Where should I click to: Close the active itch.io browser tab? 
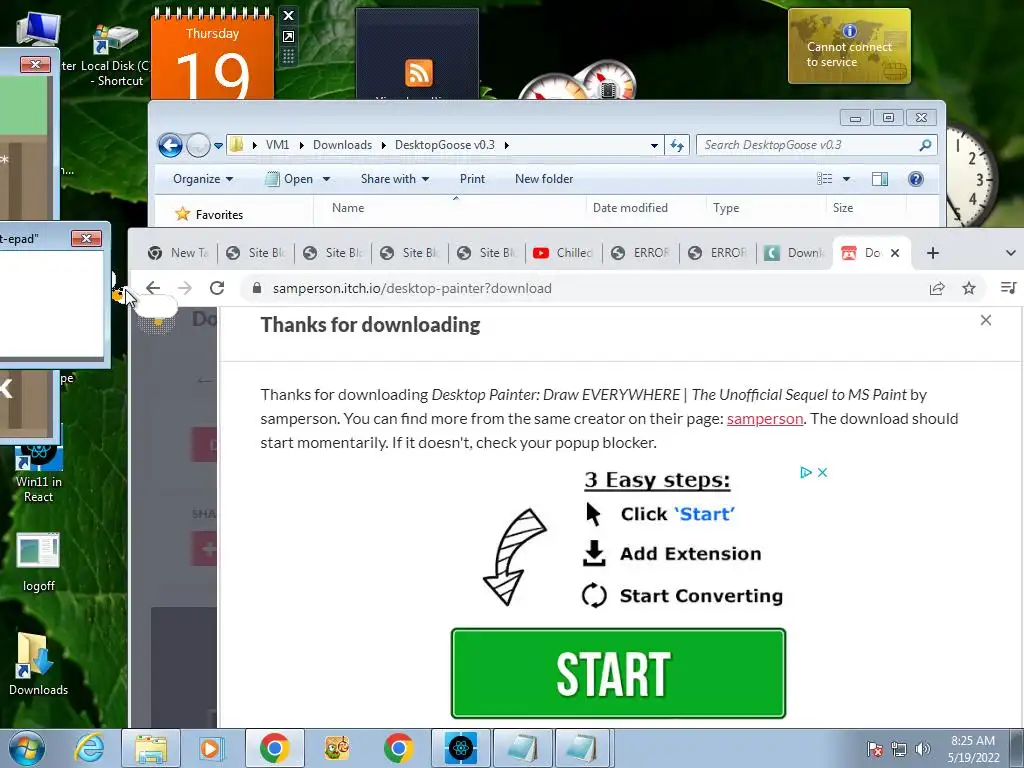pos(895,253)
